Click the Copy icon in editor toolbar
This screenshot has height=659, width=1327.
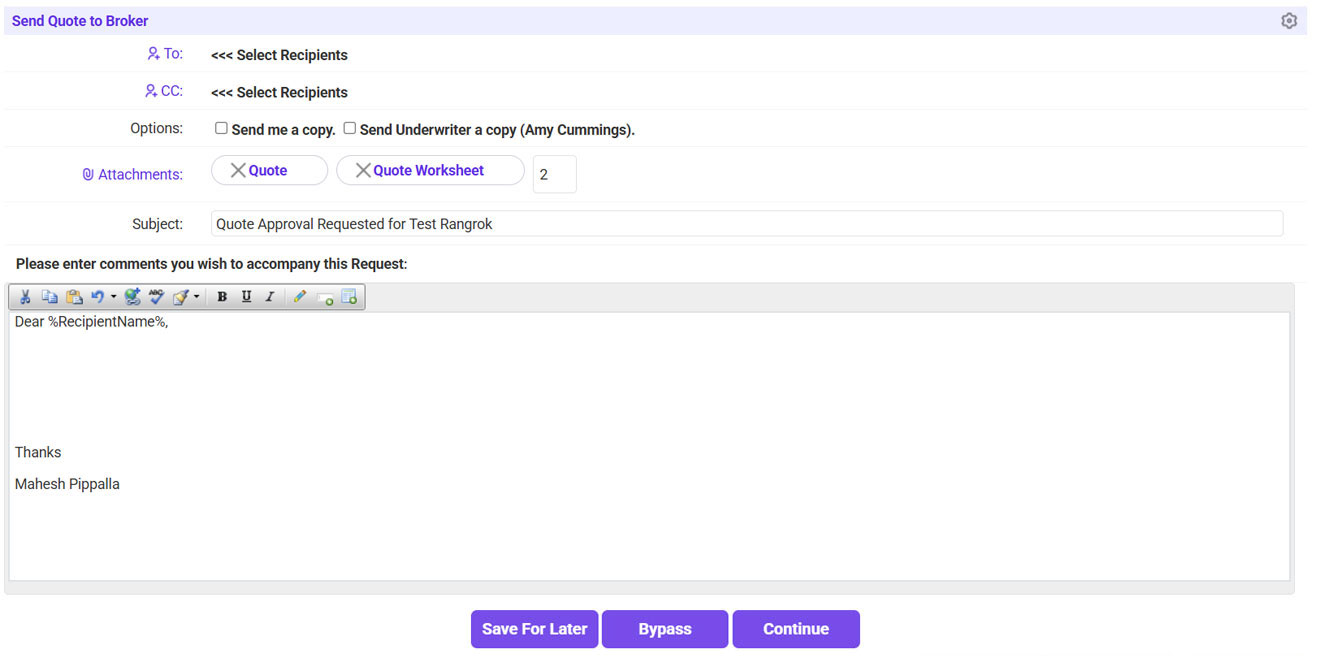(49, 297)
